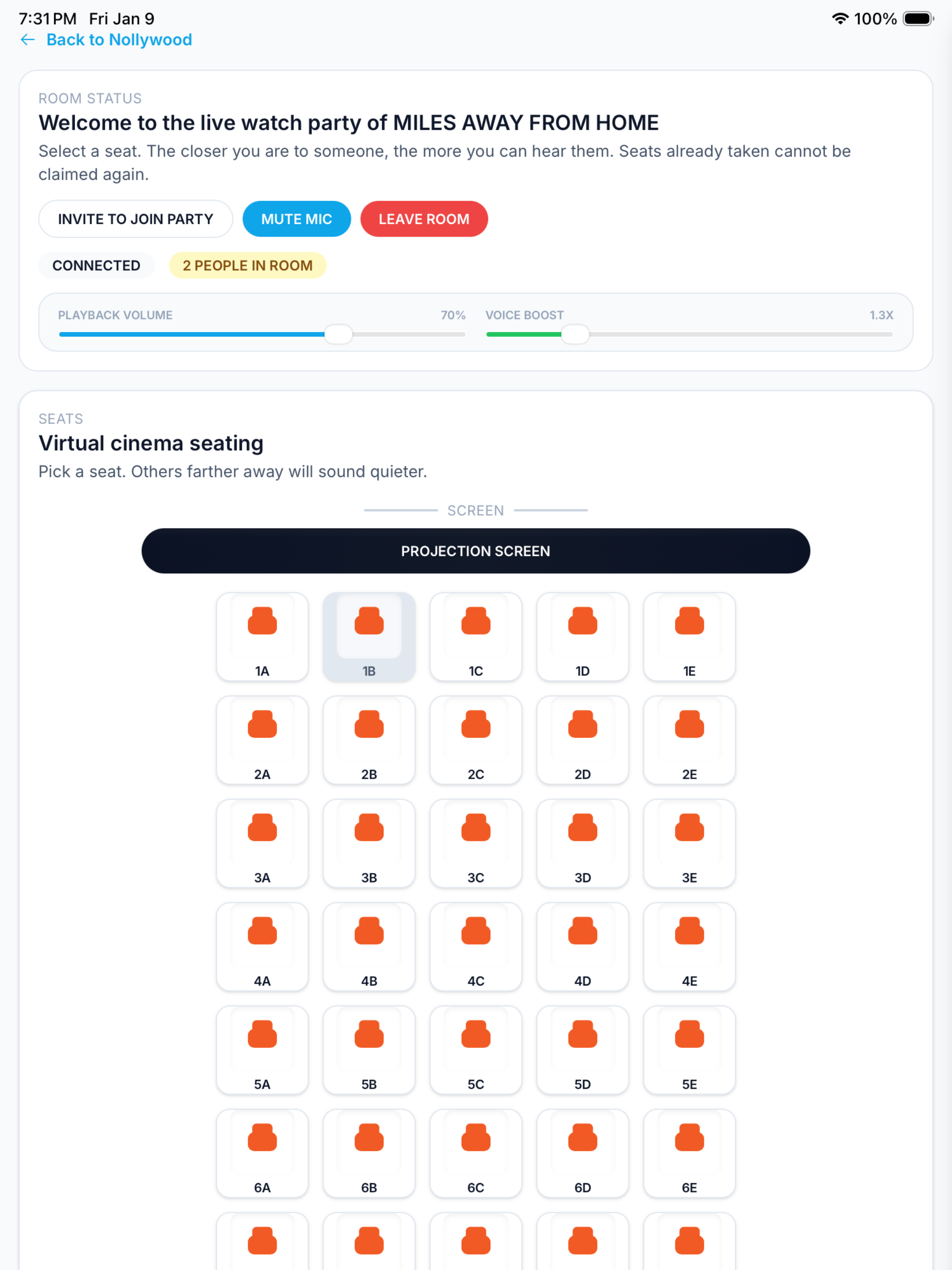Click the Voice Boost slider handle
Screen dimensions: 952x1270
click(575, 334)
